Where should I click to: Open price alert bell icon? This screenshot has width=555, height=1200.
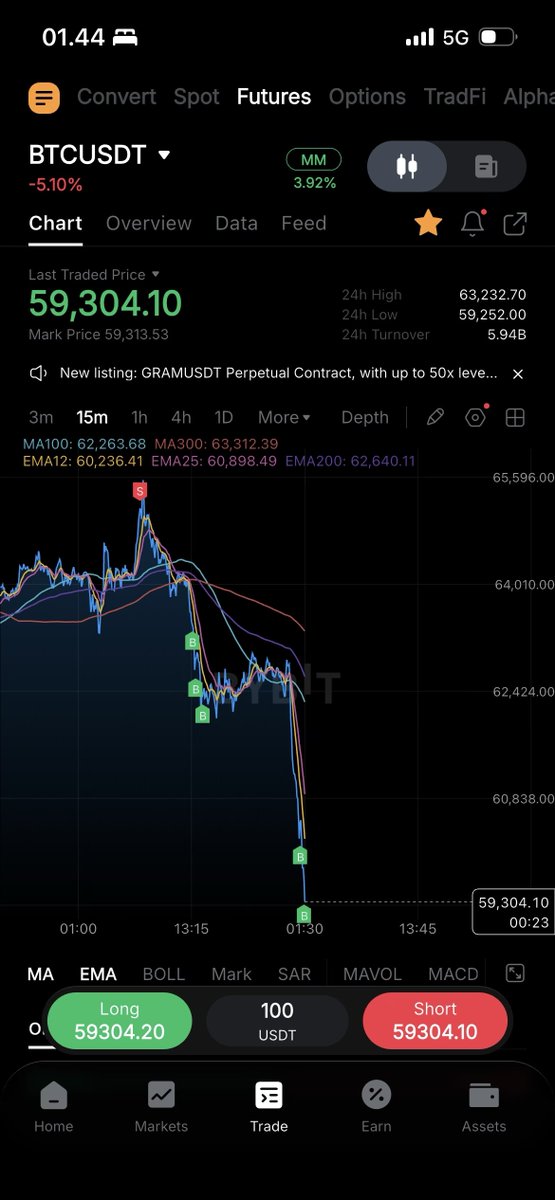[x=472, y=223]
